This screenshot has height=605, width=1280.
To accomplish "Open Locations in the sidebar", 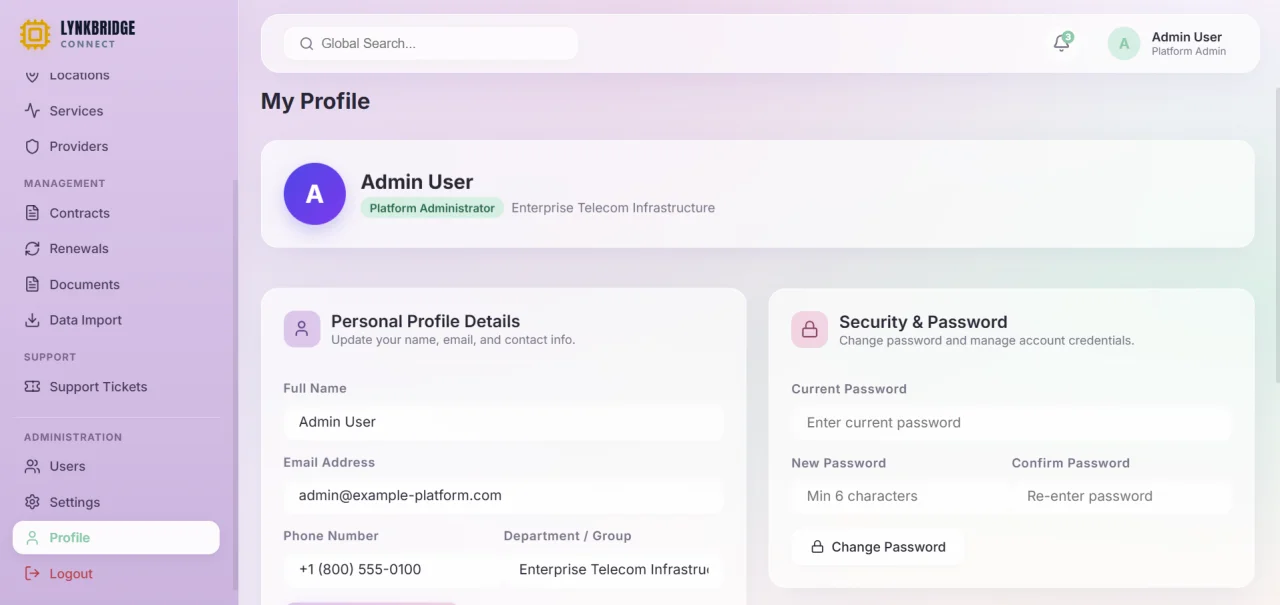I will point(116,75).
